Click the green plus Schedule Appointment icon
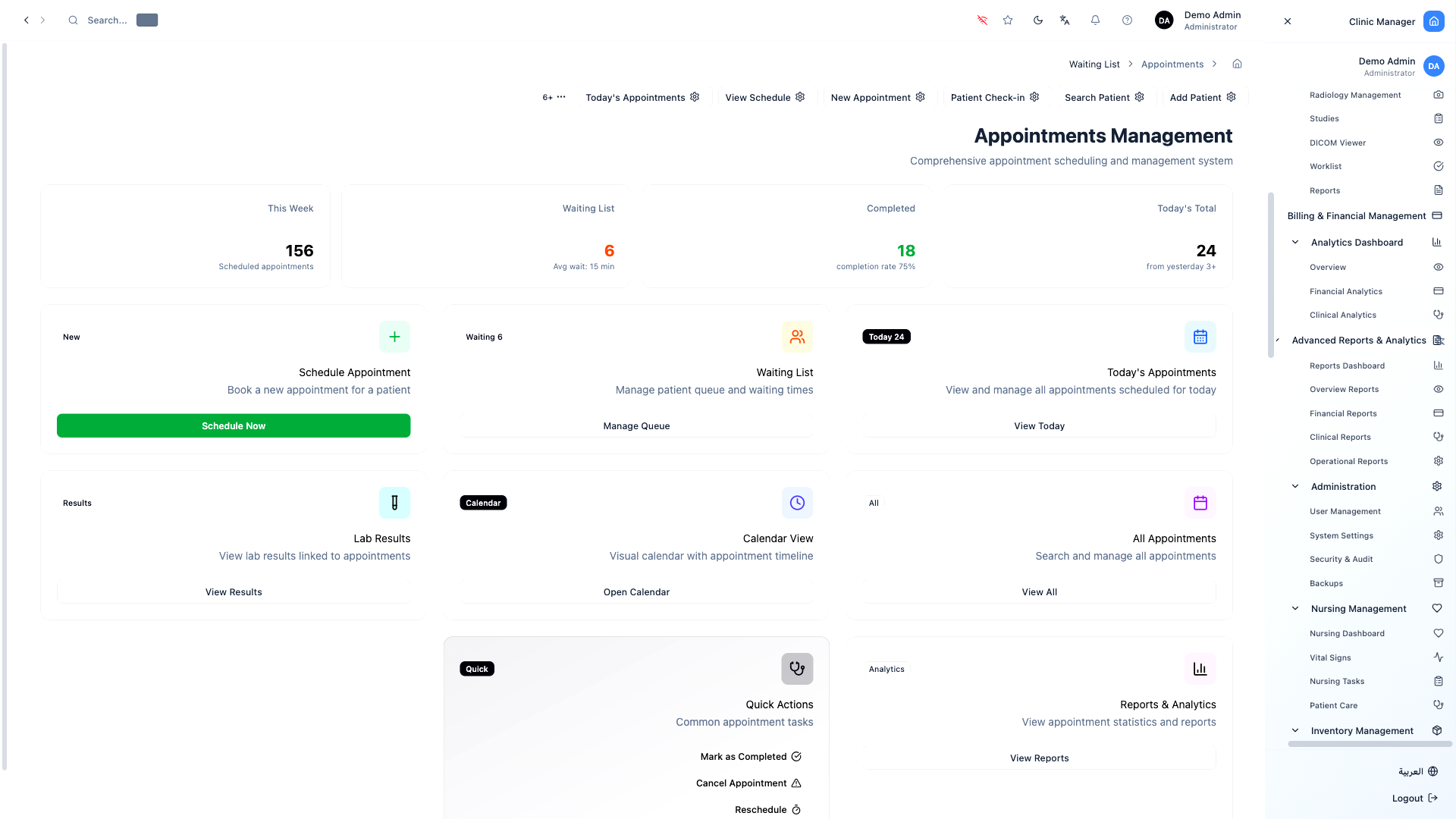The image size is (1456, 819). (394, 337)
